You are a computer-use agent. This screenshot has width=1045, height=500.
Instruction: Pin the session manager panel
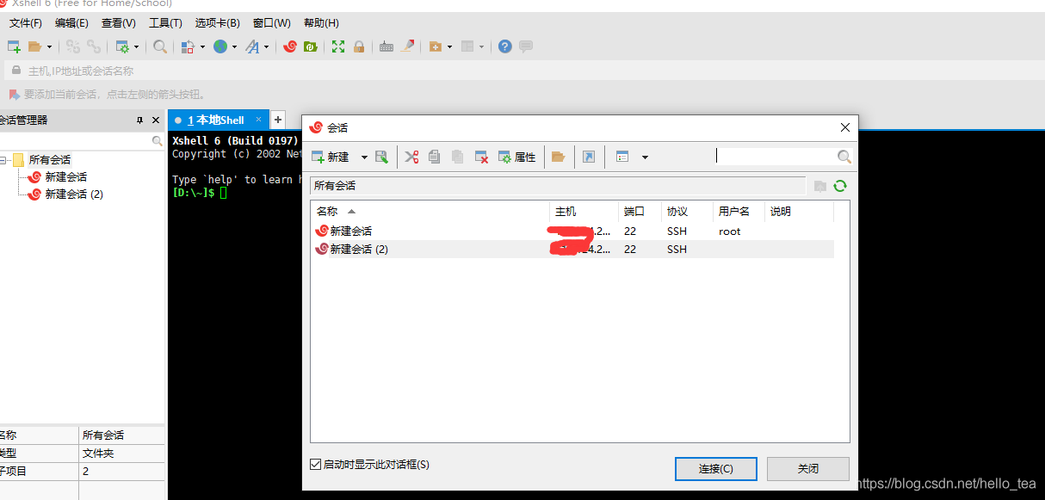pyautogui.click(x=139, y=121)
